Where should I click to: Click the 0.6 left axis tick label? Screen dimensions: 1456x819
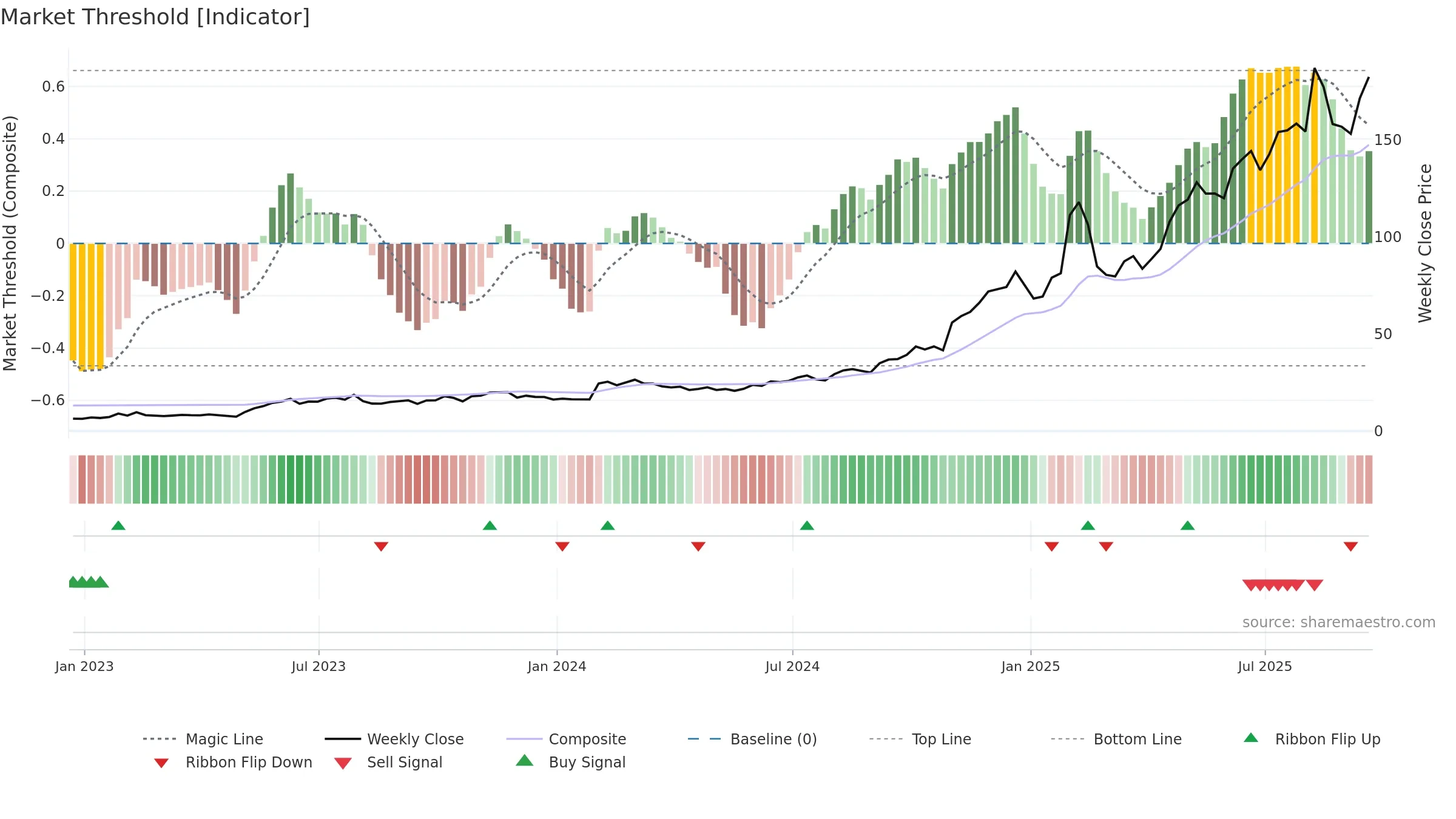pos(53,87)
